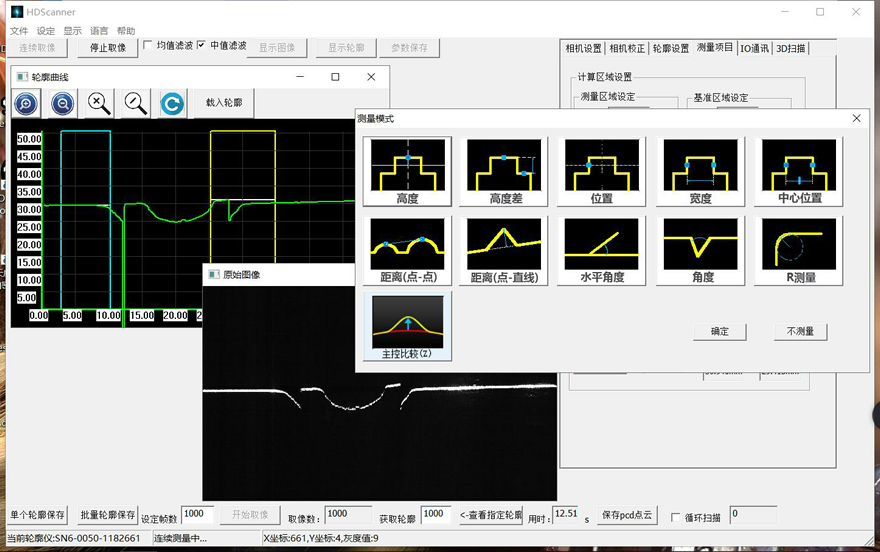Uncheck the 中值滤波 median filter checkbox
Image resolution: width=880 pixels, height=552 pixels.
(x=201, y=45)
